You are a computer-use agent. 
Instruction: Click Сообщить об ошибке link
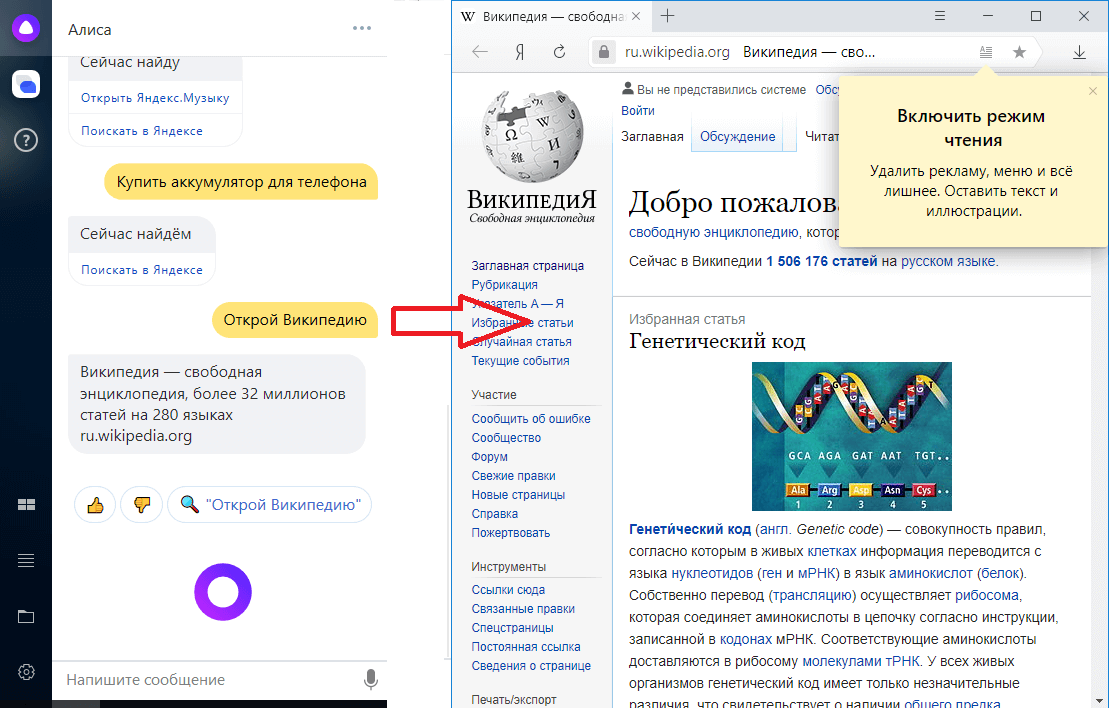(531, 419)
